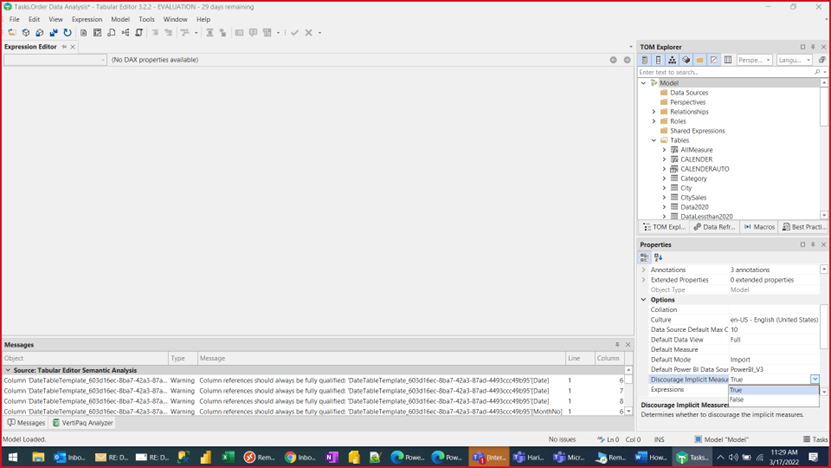Toggle the hierarchy display in TOM Explorer
The image size is (831, 468).
coord(672,60)
